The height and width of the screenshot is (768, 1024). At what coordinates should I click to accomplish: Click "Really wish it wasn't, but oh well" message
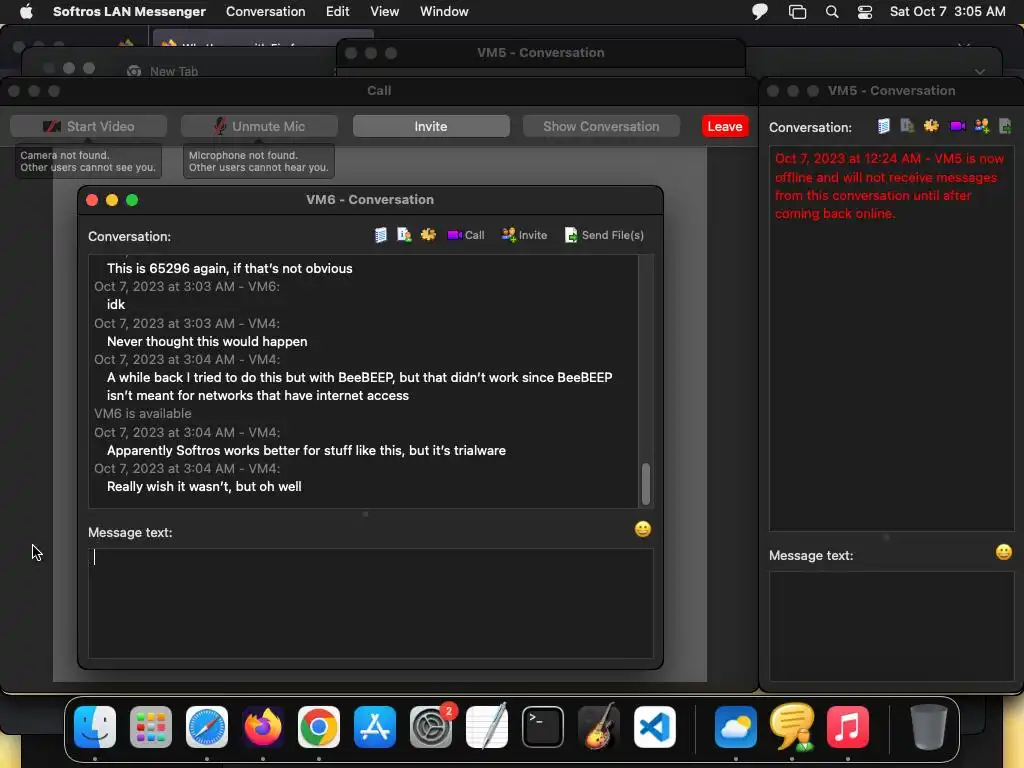(x=204, y=487)
